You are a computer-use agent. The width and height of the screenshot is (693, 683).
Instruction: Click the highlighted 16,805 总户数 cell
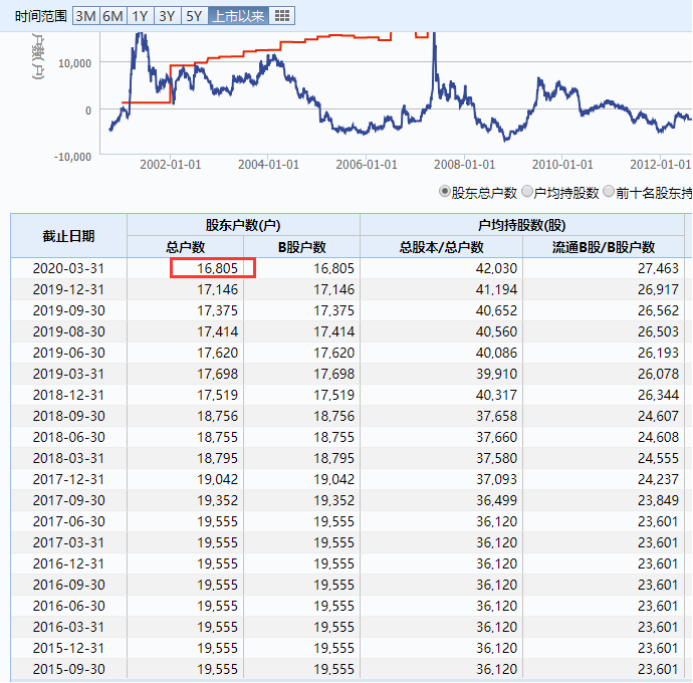coord(213,268)
